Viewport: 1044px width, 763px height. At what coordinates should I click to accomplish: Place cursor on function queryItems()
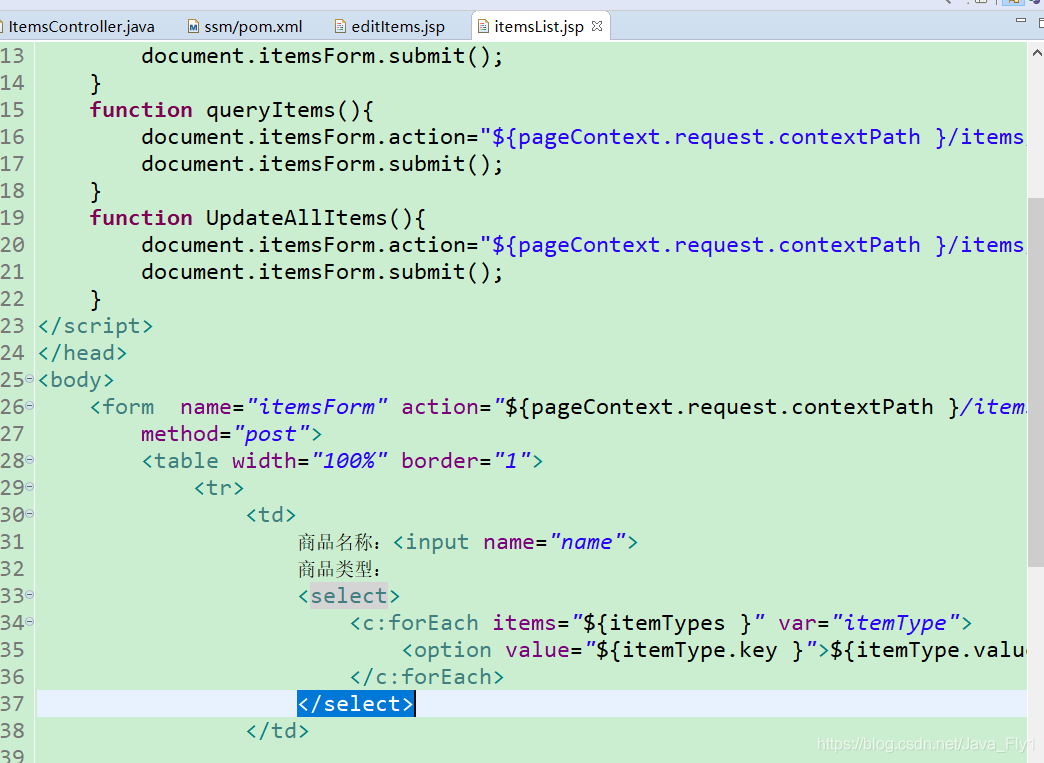click(x=232, y=110)
